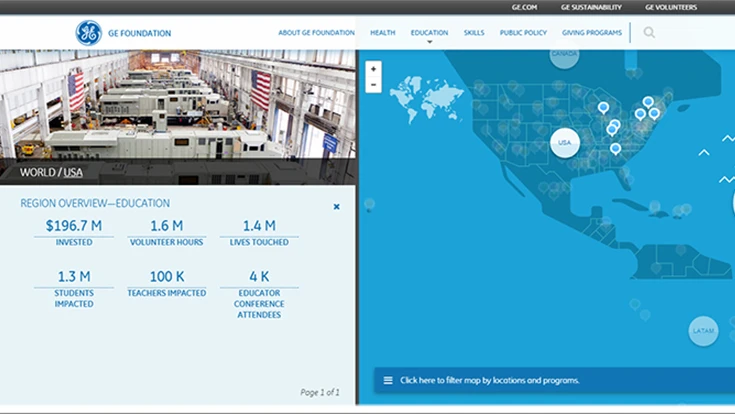This screenshot has height=414, width=735.
Task: Visit the GE.com link
Action: [524, 7]
